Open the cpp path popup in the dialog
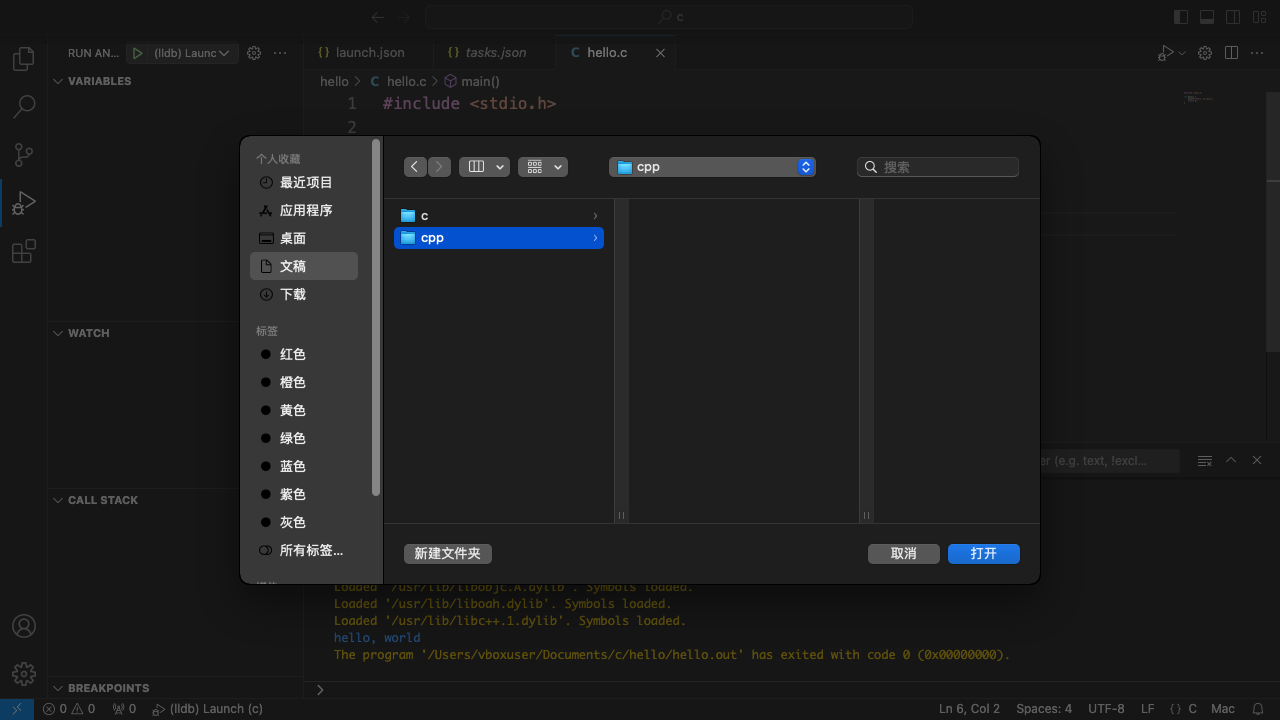 [712, 167]
